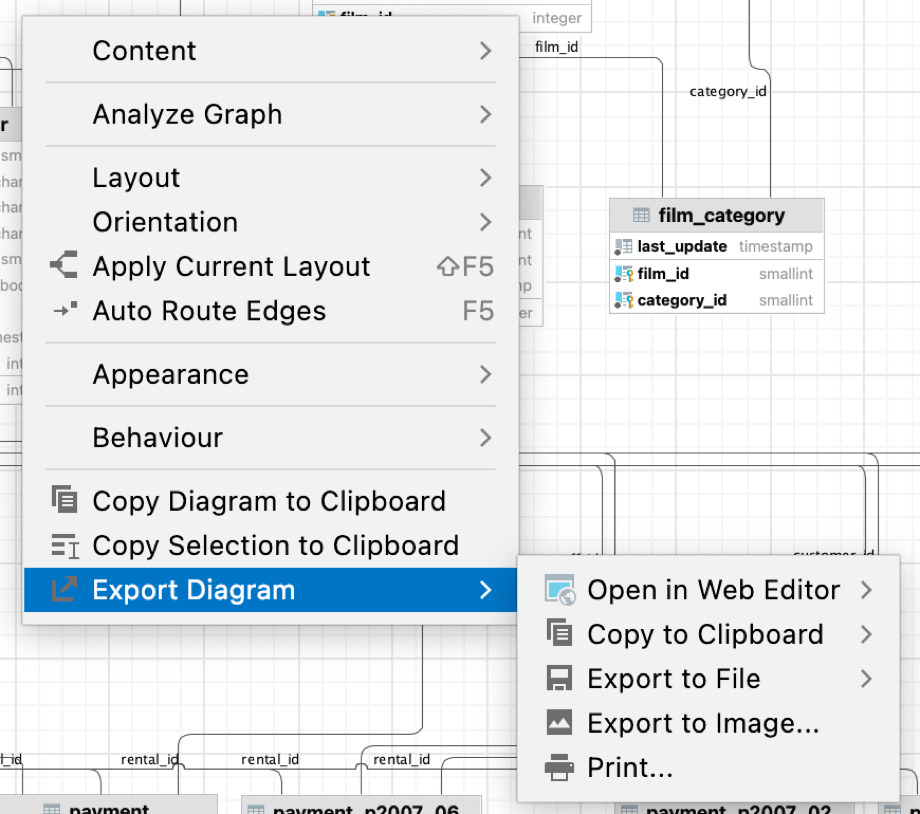Screen dimensions: 920x814
Task: Click the key icon on category_id column
Action: [623, 300]
